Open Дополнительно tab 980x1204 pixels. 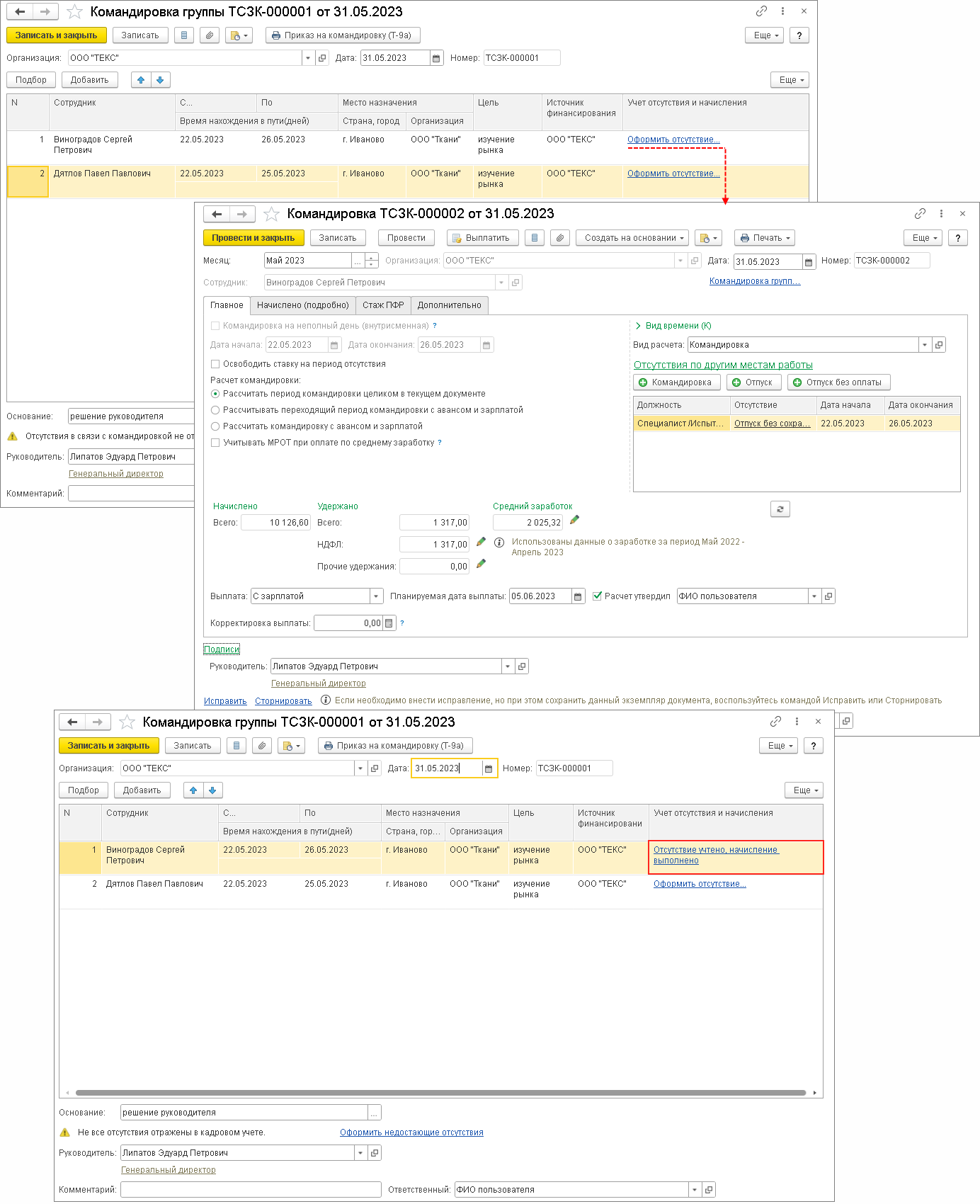tap(450, 305)
